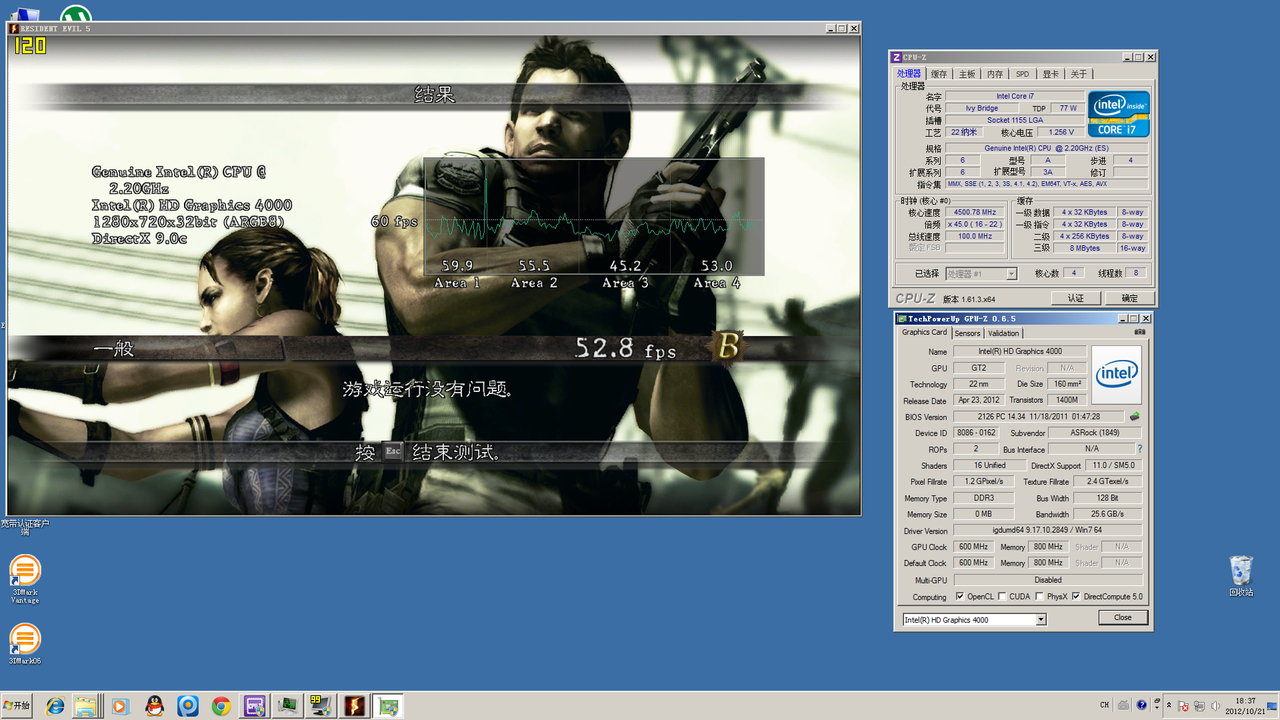
Task: Switch to Resident Evil 5 taskbar icon
Action: point(355,706)
